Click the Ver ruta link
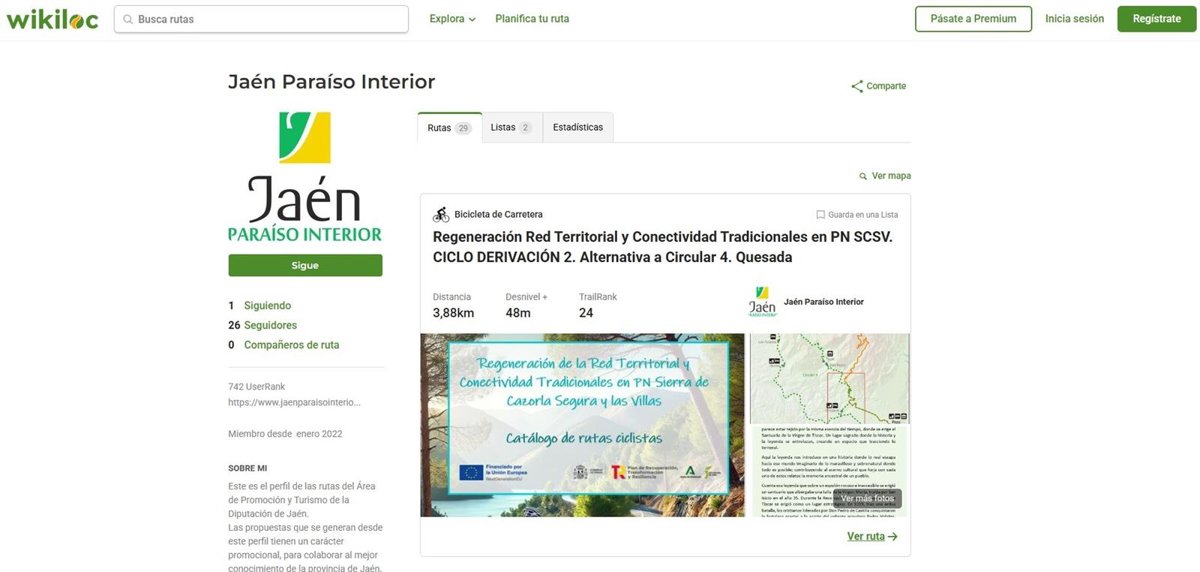 tap(872, 537)
